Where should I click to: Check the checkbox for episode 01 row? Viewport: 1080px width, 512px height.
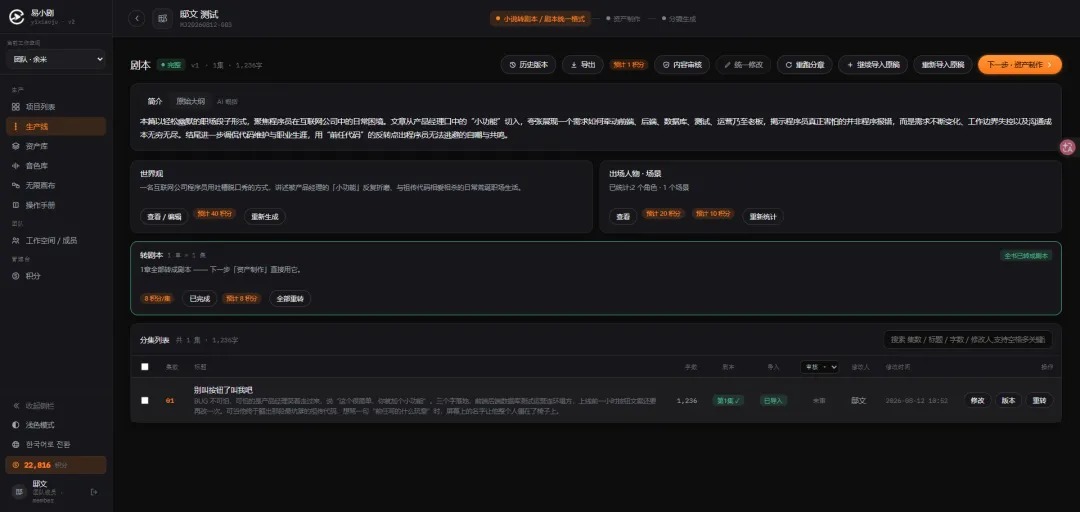coord(145,400)
